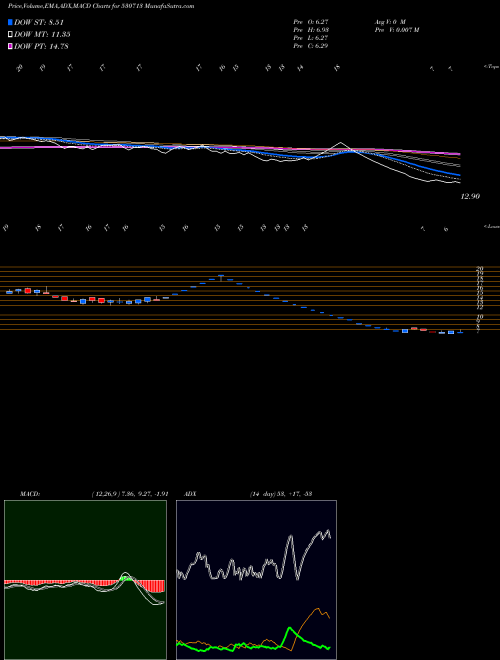Click the green ADX line peak

click(289, 628)
